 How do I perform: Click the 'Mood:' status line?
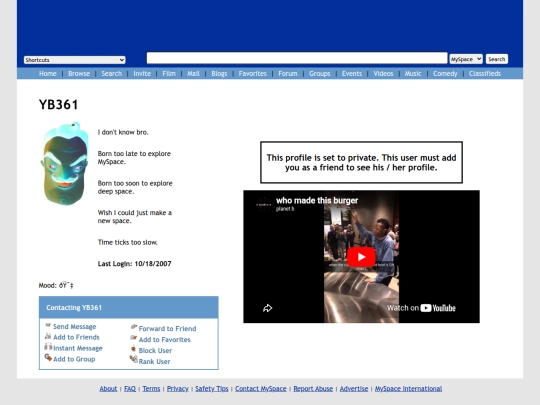click(x=56, y=285)
